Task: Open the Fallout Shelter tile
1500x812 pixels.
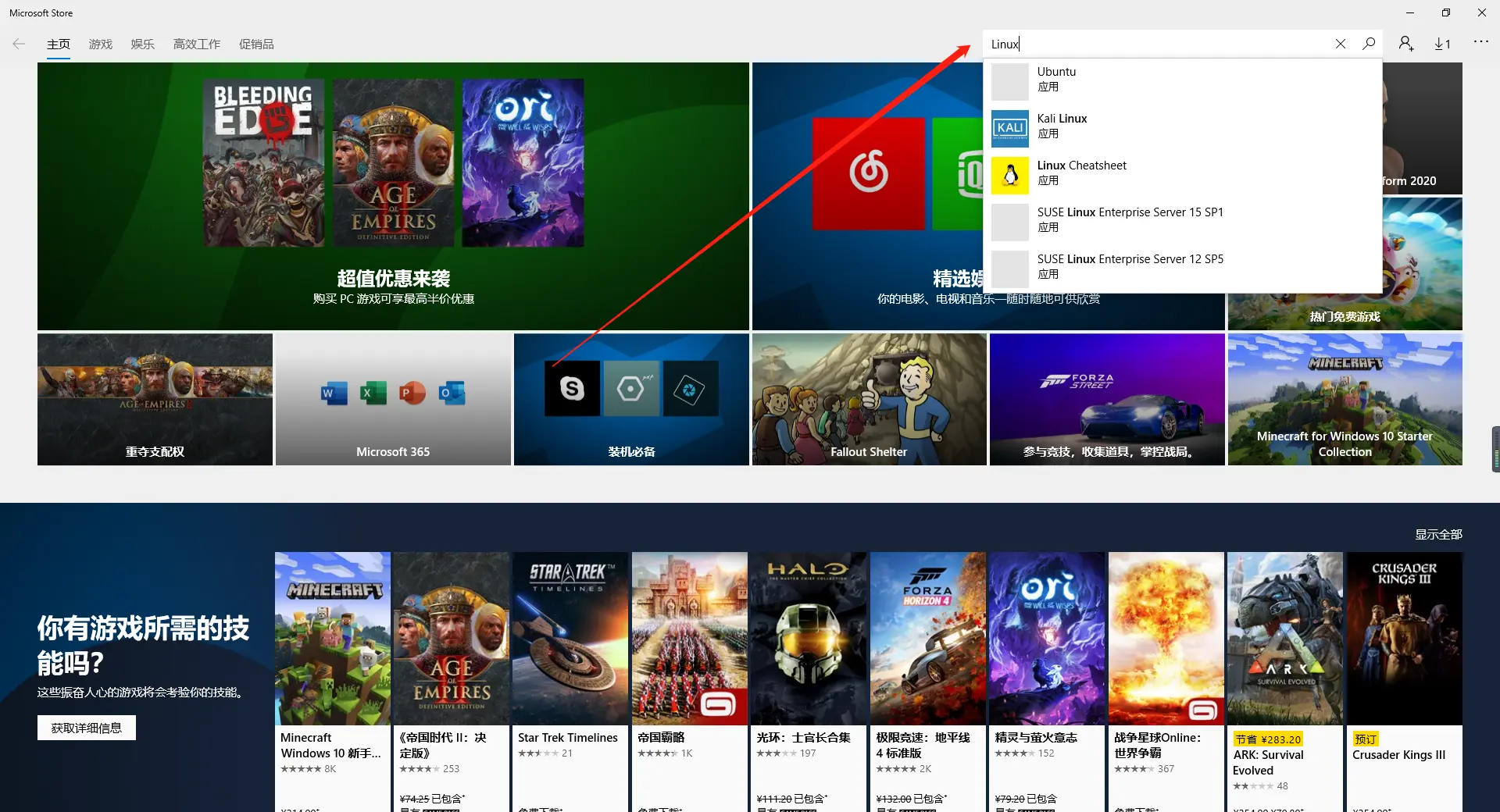Action: tap(869, 400)
